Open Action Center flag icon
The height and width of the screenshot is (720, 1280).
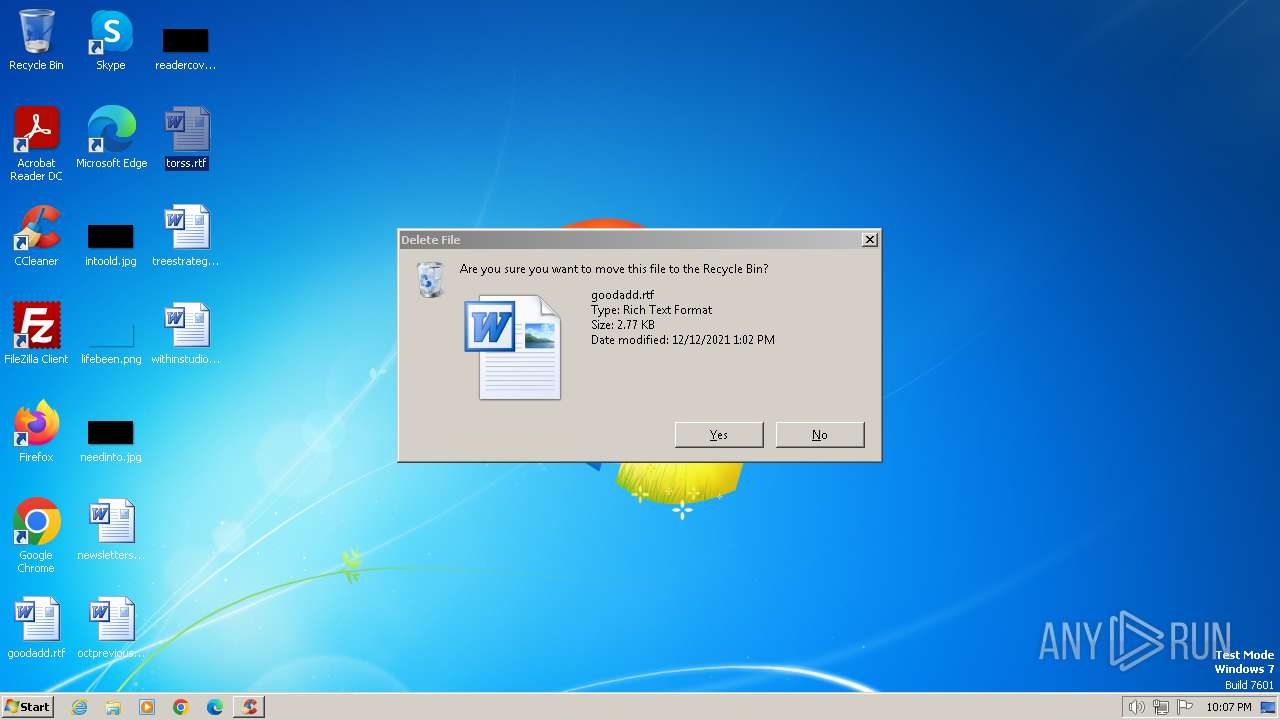click(x=1185, y=707)
